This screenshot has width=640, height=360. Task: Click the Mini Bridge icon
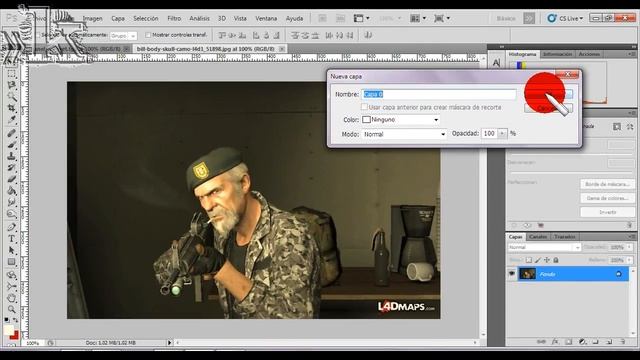pyautogui.click(x=340, y=18)
